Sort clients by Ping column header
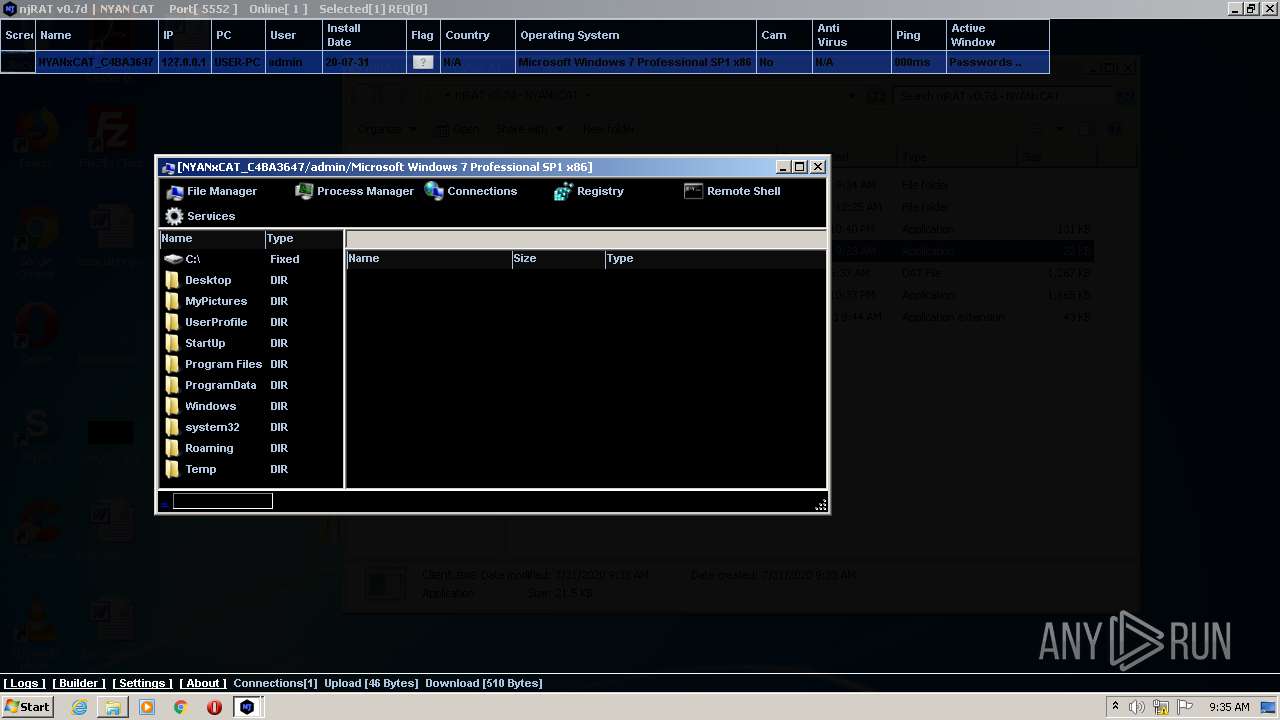The image size is (1280, 720). (918, 35)
